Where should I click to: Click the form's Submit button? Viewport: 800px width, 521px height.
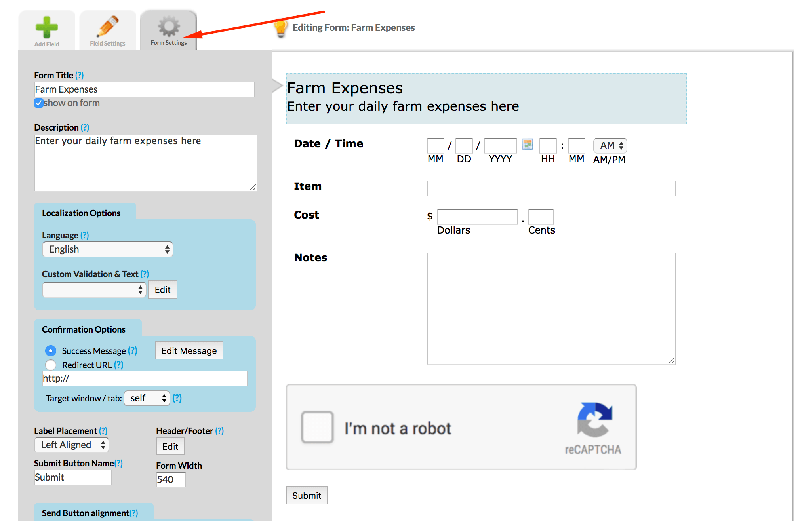click(307, 495)
